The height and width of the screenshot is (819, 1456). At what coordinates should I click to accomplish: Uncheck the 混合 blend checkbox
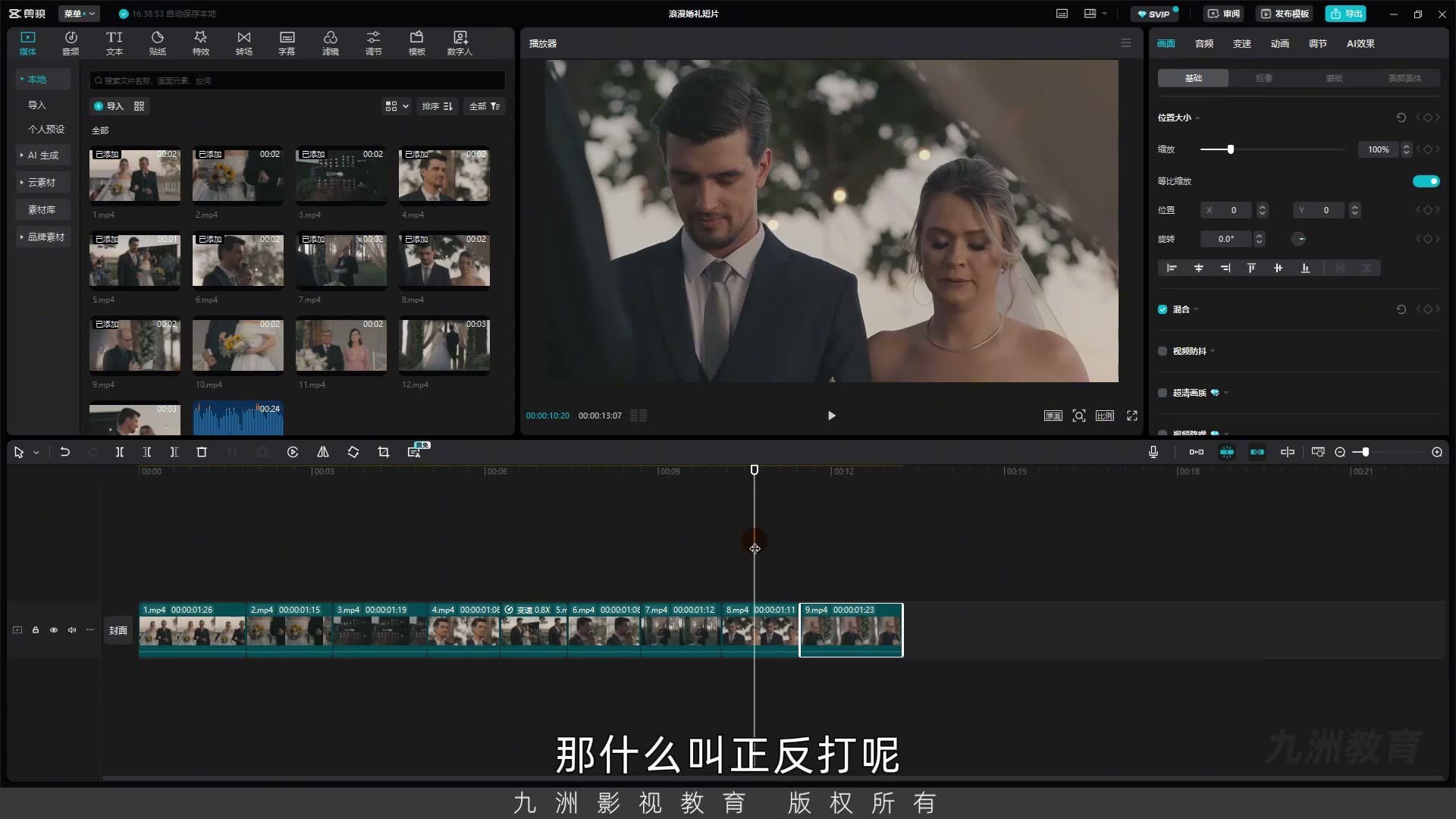click(x=1163, y=309)
